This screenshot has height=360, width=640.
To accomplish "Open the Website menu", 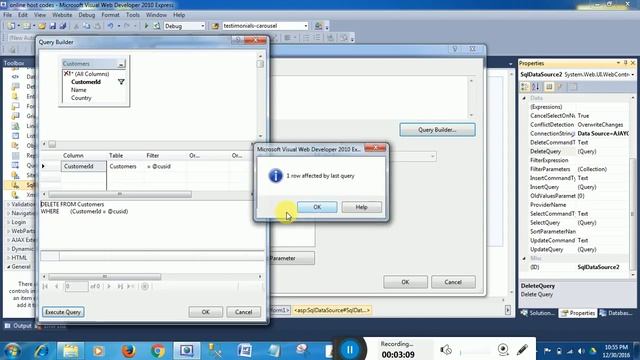I will tap(62, 15).
